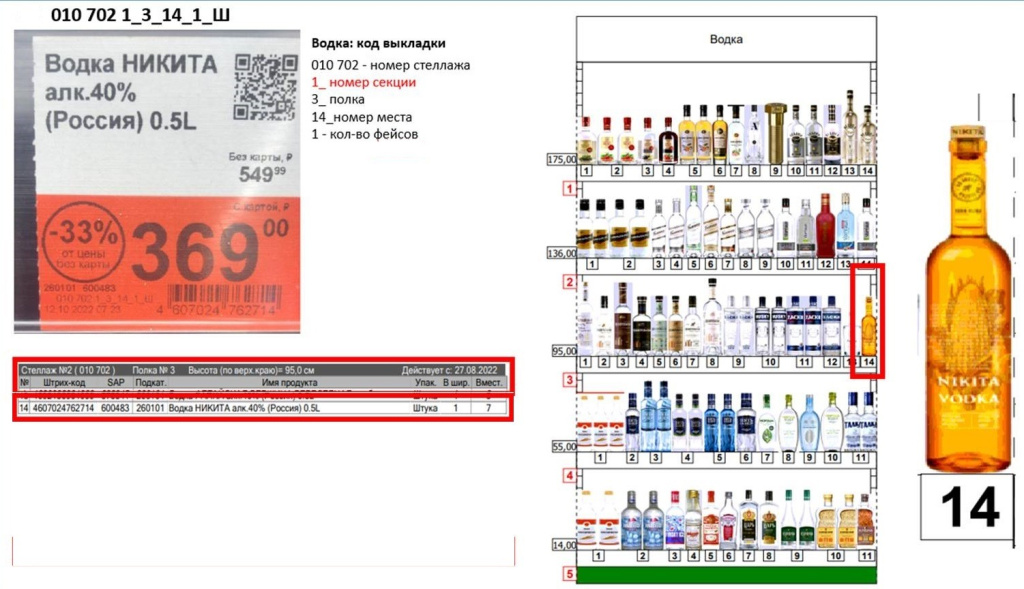
Task: Click the large boxed number 14
Action: pyautogui.click(x=968, y=506)
